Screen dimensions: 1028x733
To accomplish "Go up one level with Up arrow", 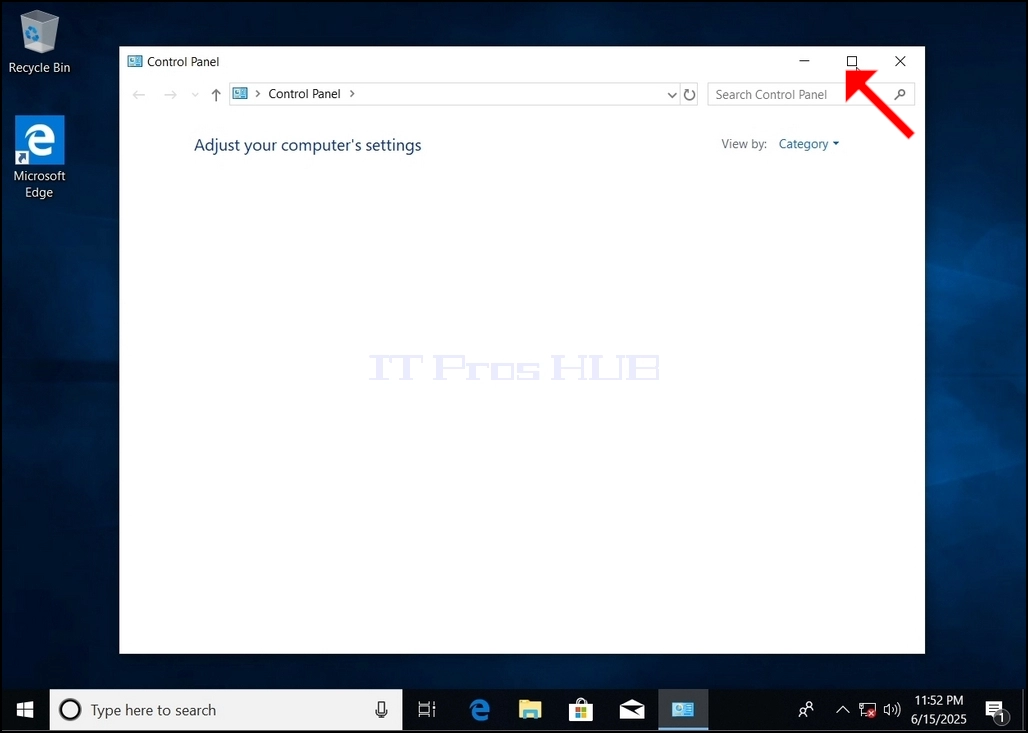I will pyautogui.click(x=216, y=94).
